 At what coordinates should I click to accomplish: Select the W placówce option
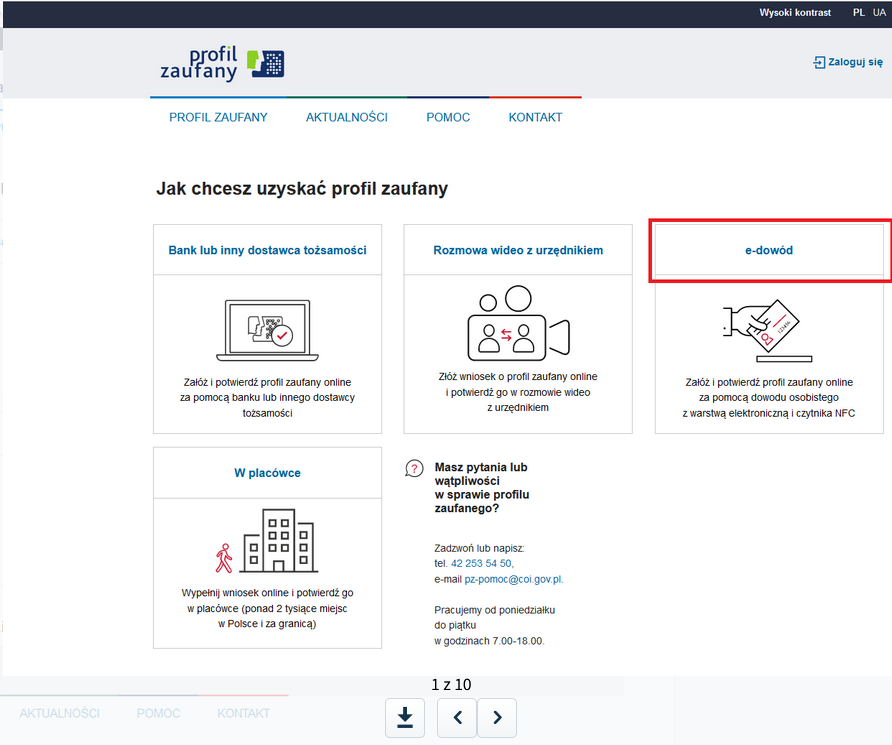pos(267,473)
